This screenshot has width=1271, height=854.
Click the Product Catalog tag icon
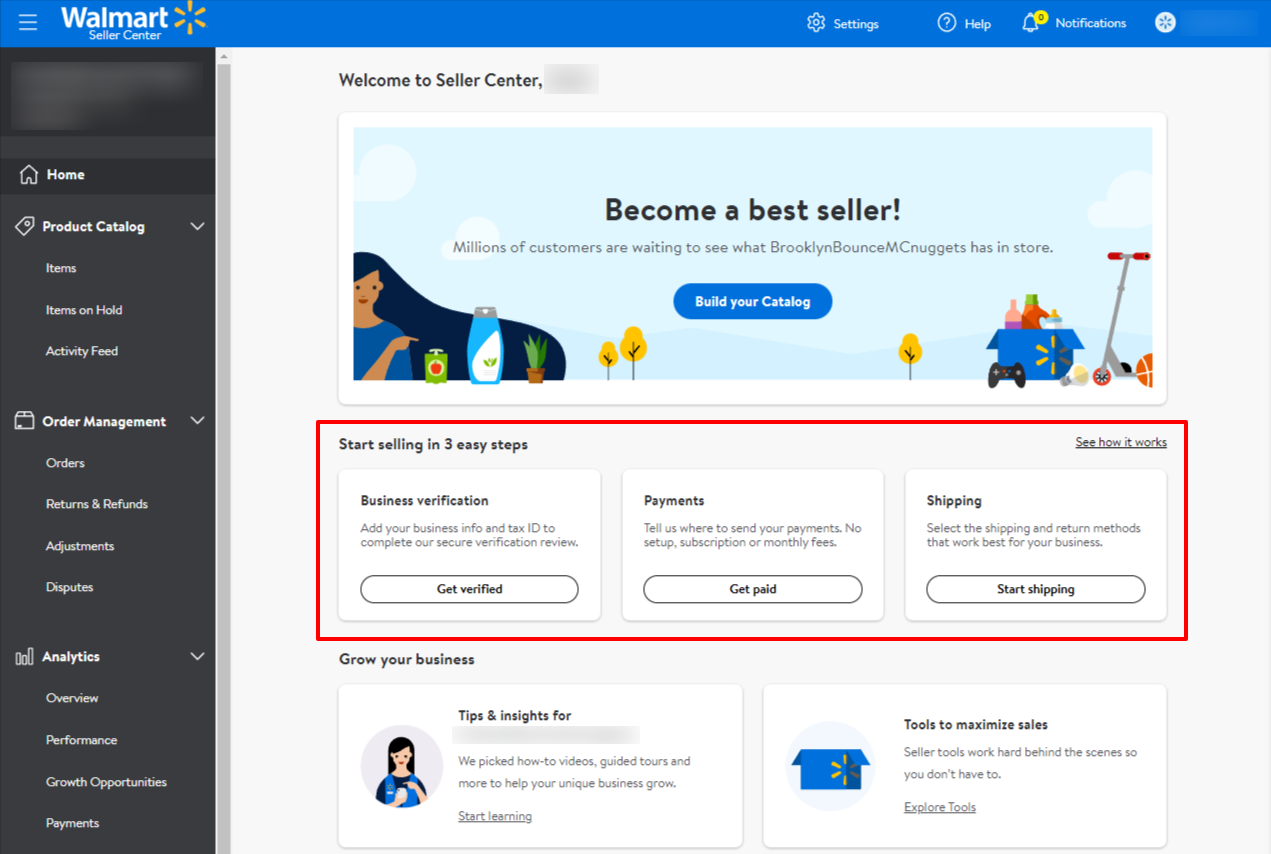pyautogui.click(x=23, y=226)
